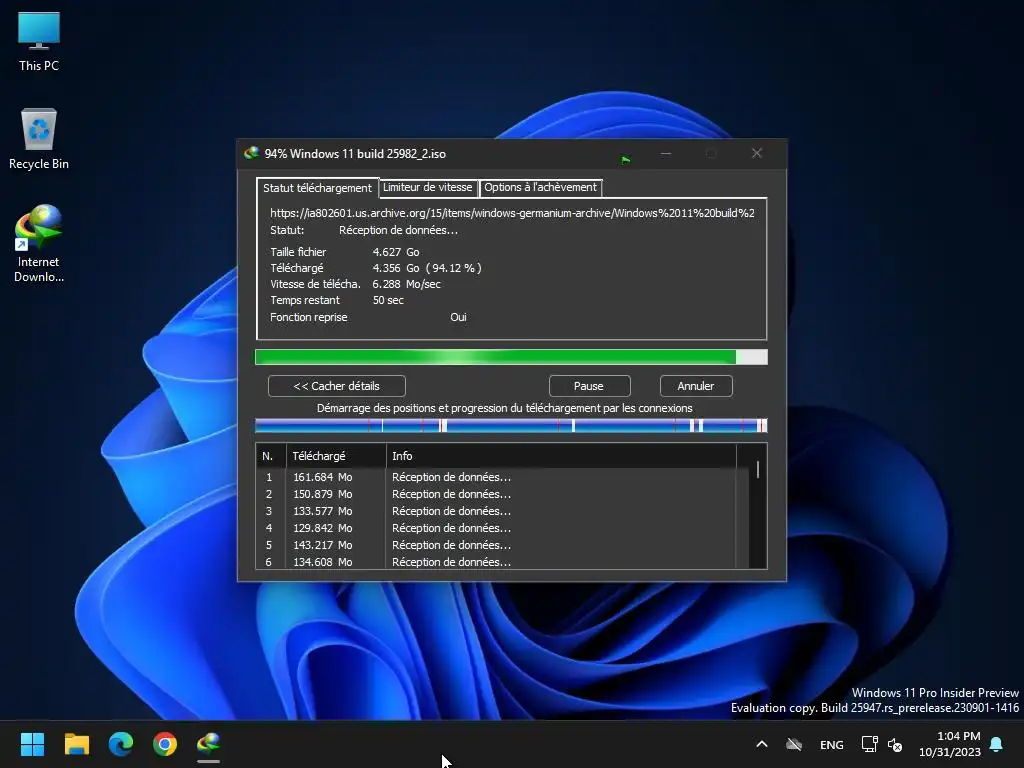This screenshot has width=1024, height=768.
Task: Open This PC desktop icon
Action: [39, 42]
